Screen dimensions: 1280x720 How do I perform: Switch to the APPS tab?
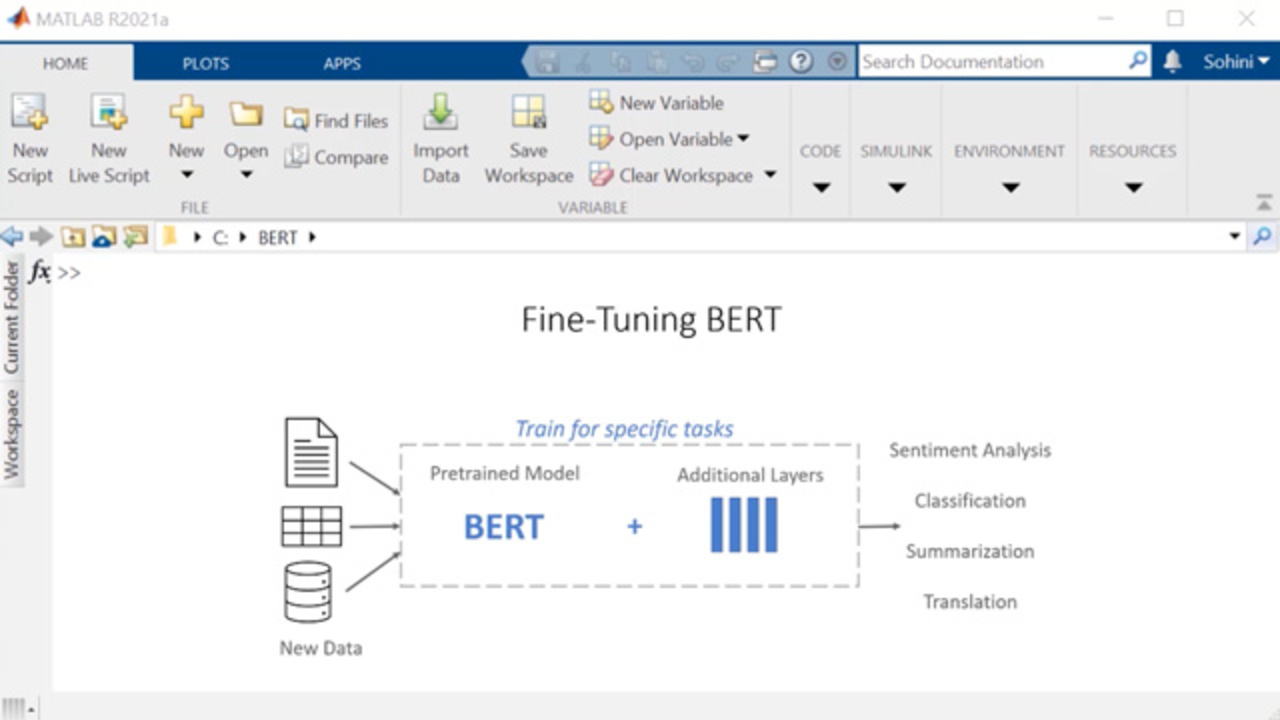point(342,63)
